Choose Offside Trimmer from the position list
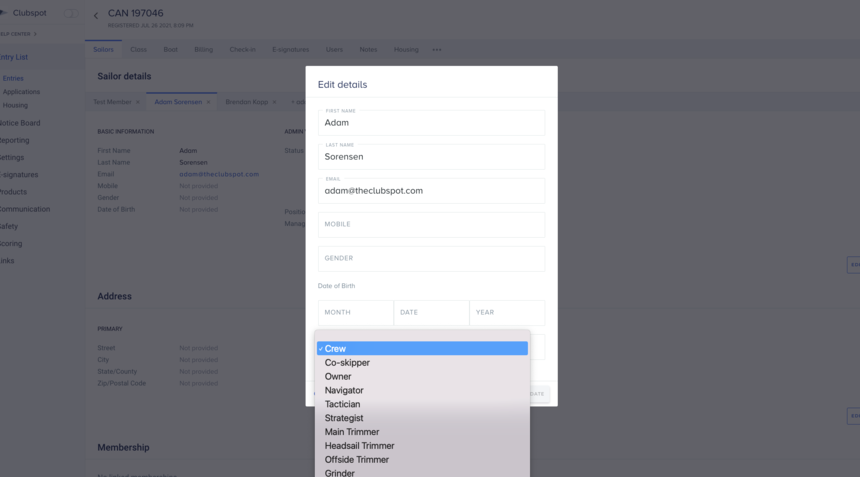Image resolution: width=860 pixels, height=477 pixels. [422, 459]
